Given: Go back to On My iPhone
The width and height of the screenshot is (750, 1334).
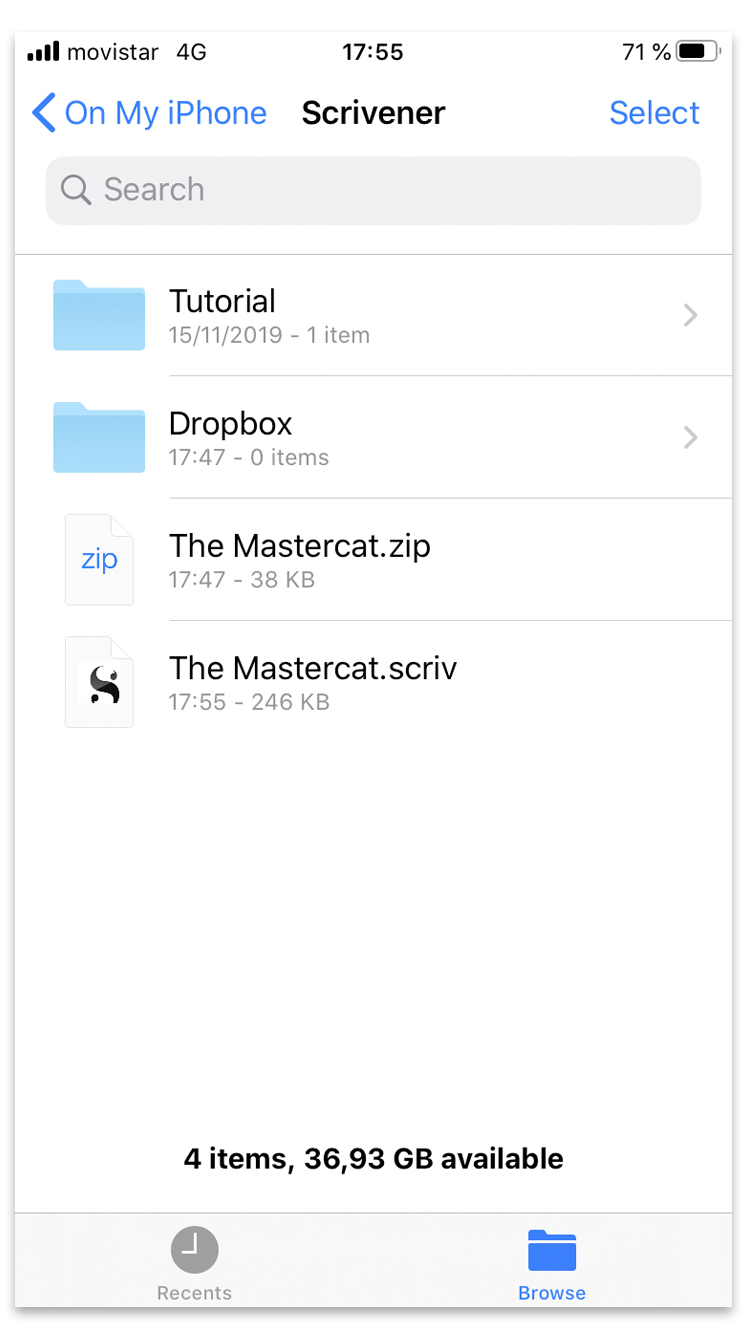Looking at the screenshot, I should (x=149, y=113).
